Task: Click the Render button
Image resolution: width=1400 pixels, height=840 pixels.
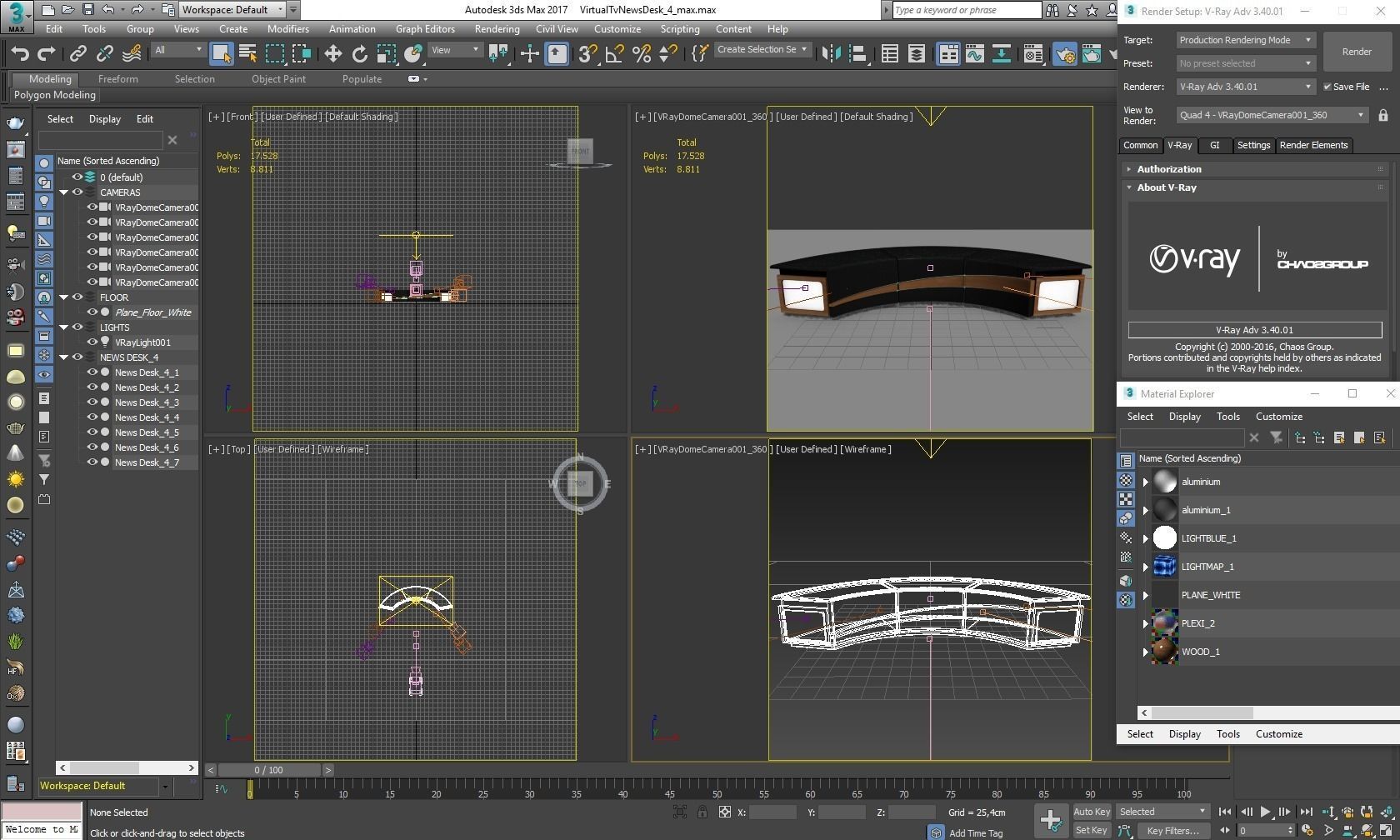Action: [x=1356, y=52]
